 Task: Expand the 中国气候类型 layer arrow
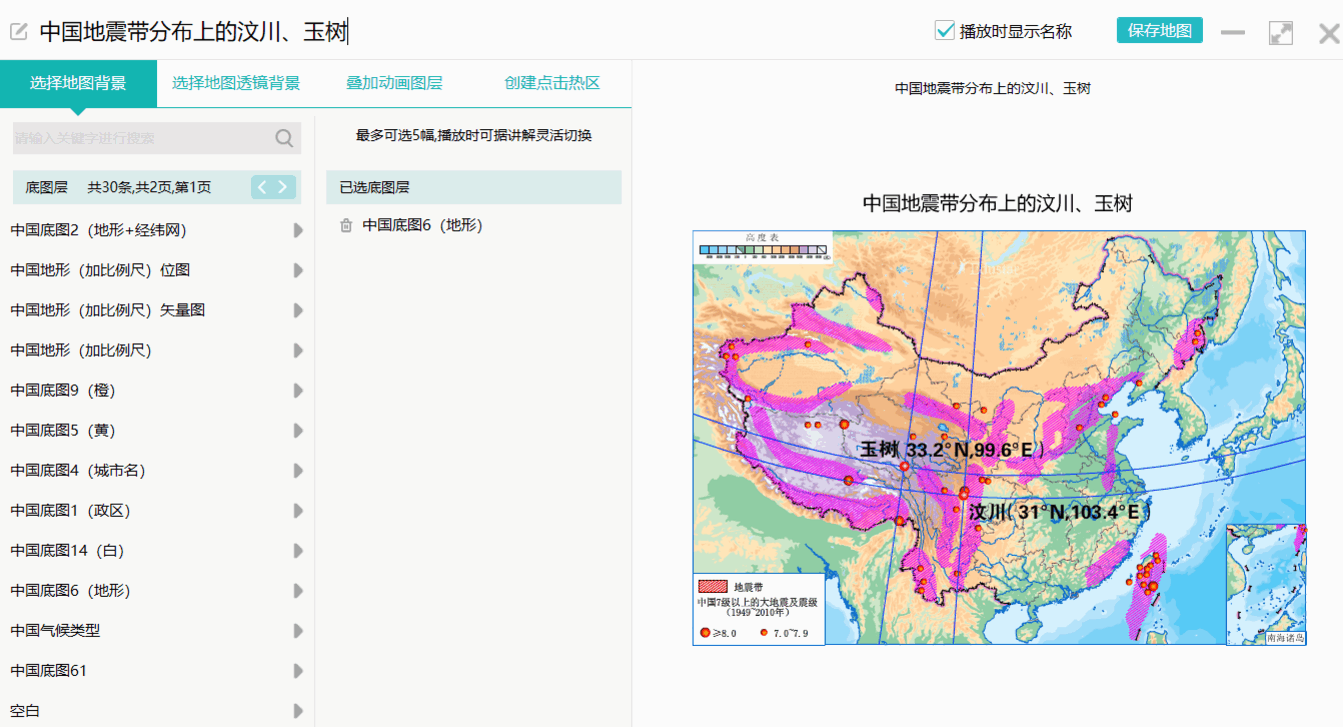click(298, 631)
